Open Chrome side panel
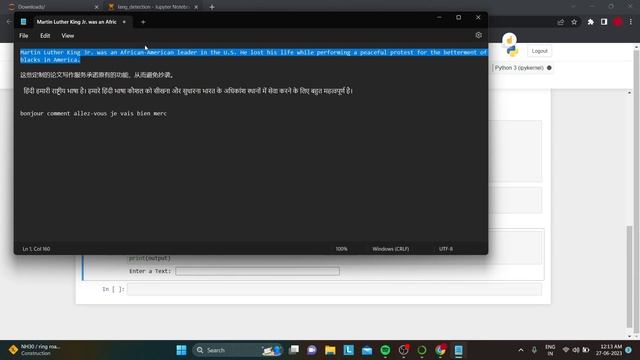This screenshot has width=640, height=360. tap(604, 22)
